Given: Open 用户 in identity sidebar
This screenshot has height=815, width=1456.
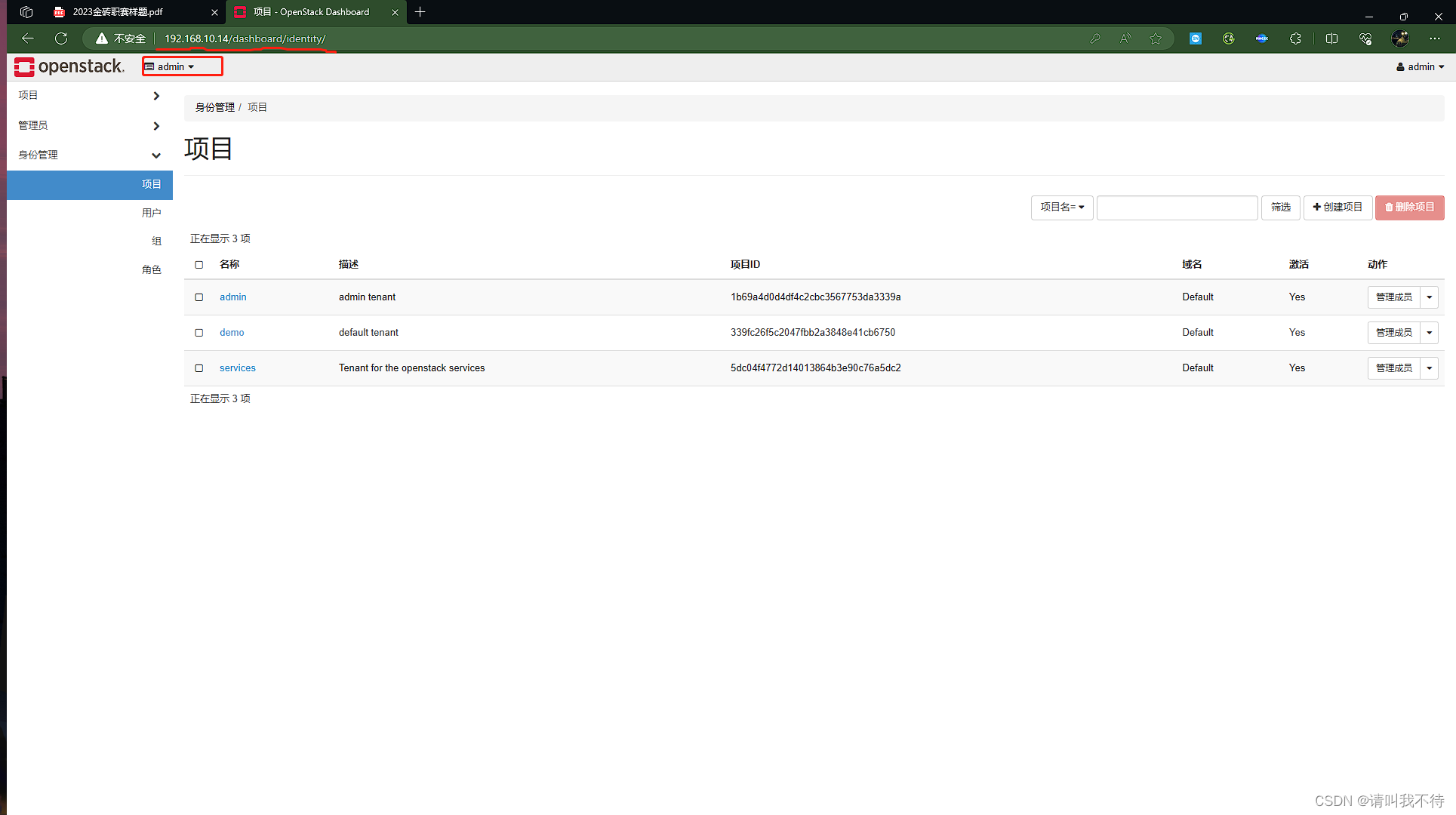Looking at the screenshot, I should (151, 213).
